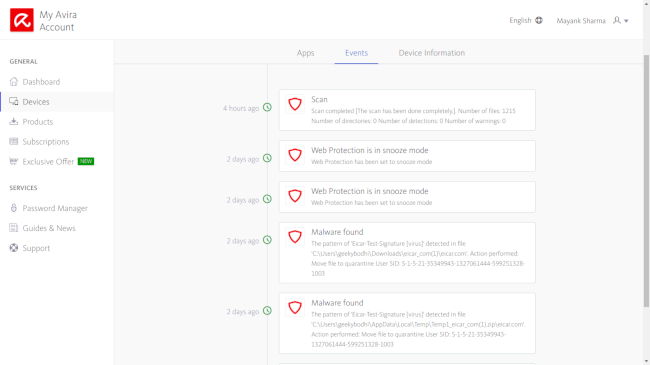The image size is (650, 365).
Task: Click the page vertical scrollbar thumb
Action: (x=646, y=180)
